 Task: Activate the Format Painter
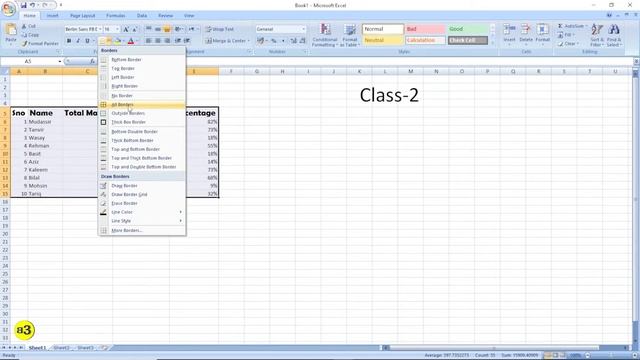pyautogui.click(x=40, y=43)
